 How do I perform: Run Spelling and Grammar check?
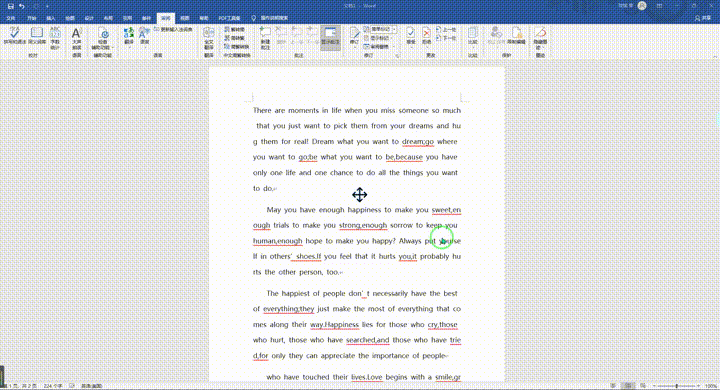[15, 36]
